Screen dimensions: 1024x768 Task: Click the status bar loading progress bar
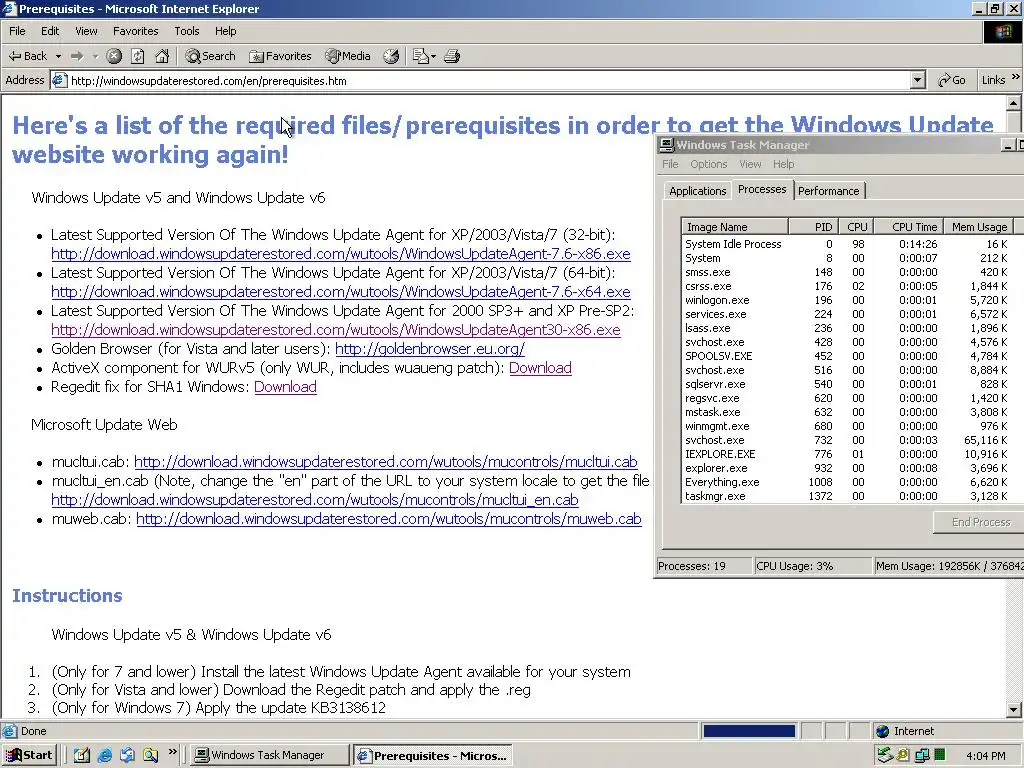(749, 731)
